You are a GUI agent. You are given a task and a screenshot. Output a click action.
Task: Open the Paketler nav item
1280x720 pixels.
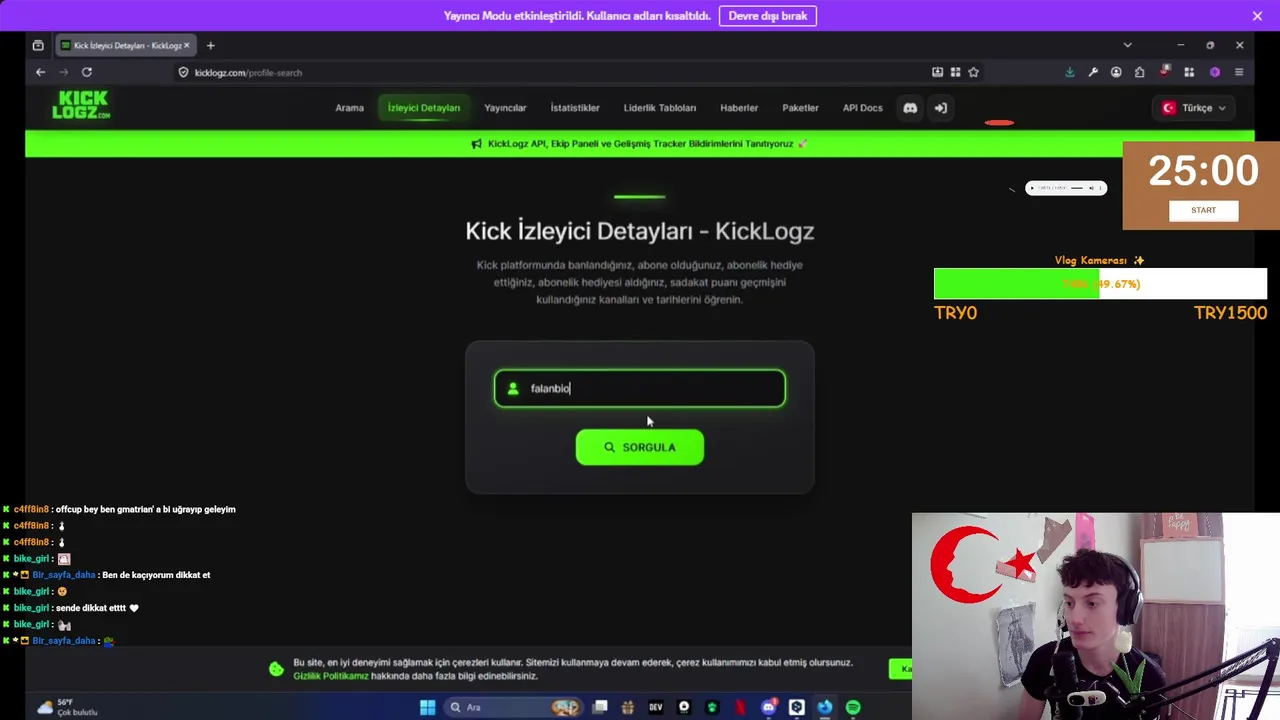(800, 108)
